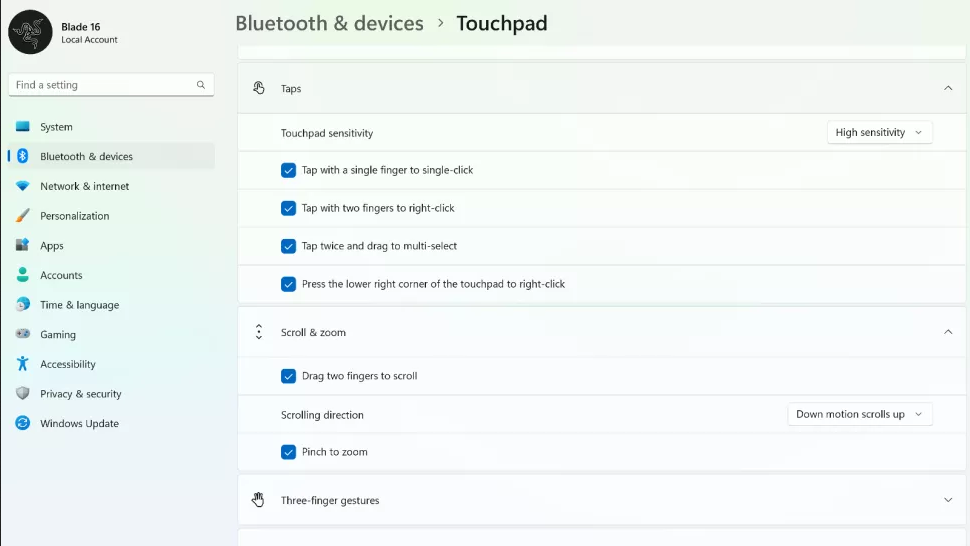The width and height of the screenshot is (970, 546).
Task: Click the Scroll & zoom header label
Action: tap(313, 332)
